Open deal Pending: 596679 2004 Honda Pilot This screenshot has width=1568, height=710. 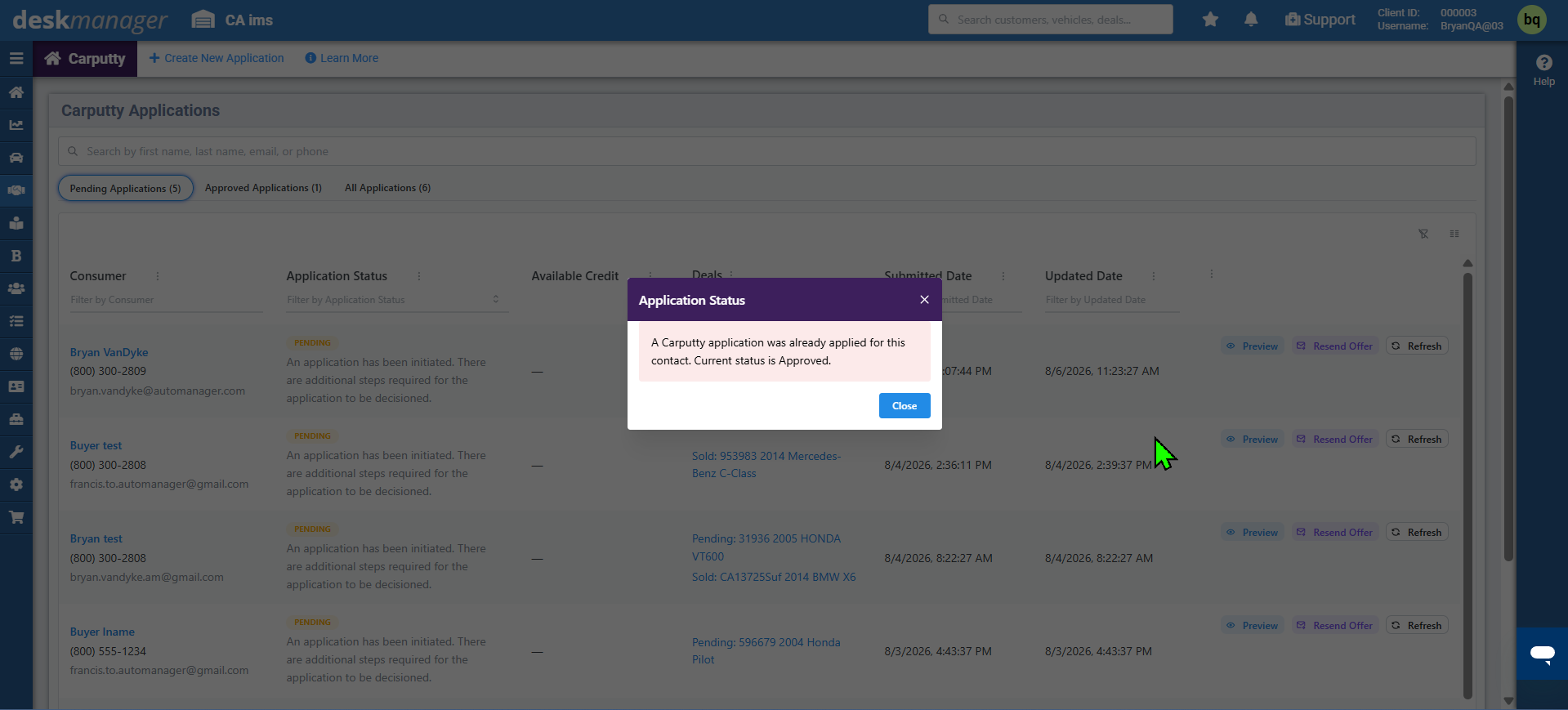click(x=766, y=651)
